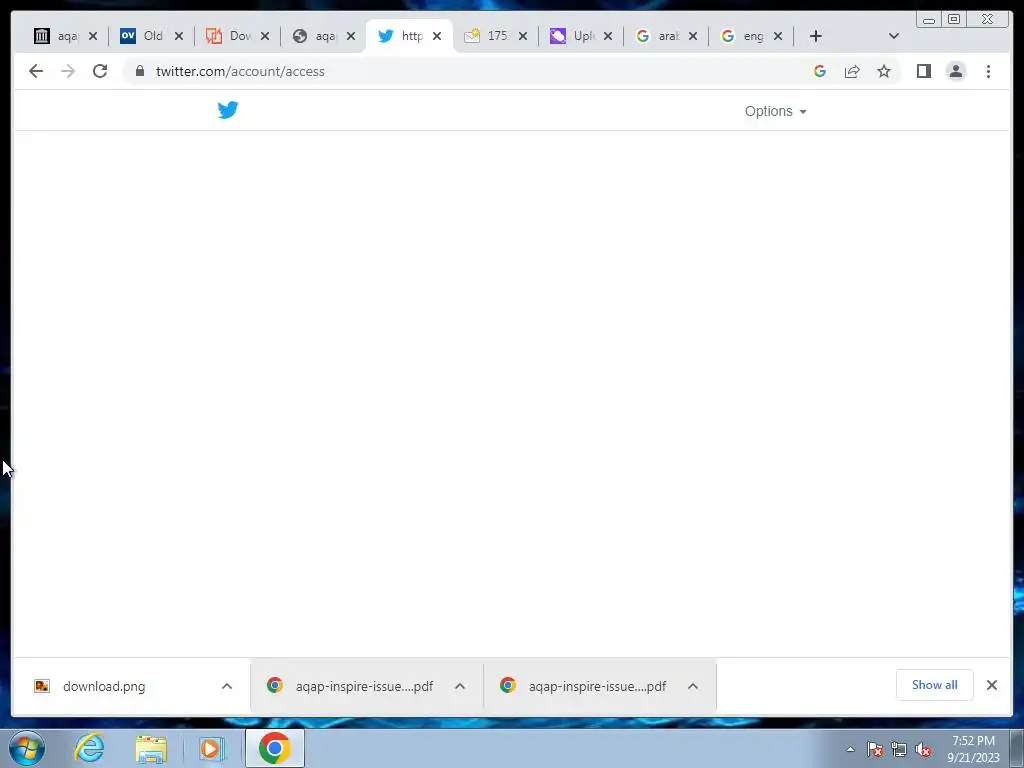
Task: Click the Twitter bird logo on page
Action: click(x=228, y=110)
